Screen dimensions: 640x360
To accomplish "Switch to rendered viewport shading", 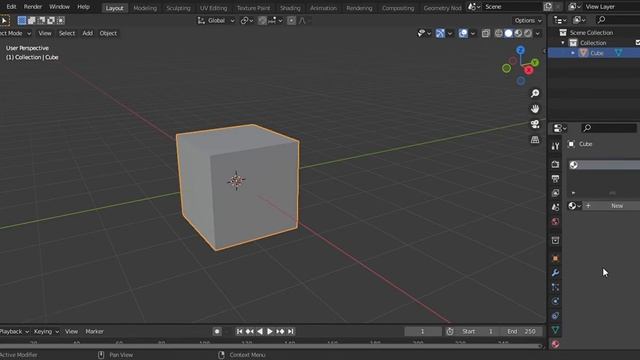I will click(x=528, y=33).
